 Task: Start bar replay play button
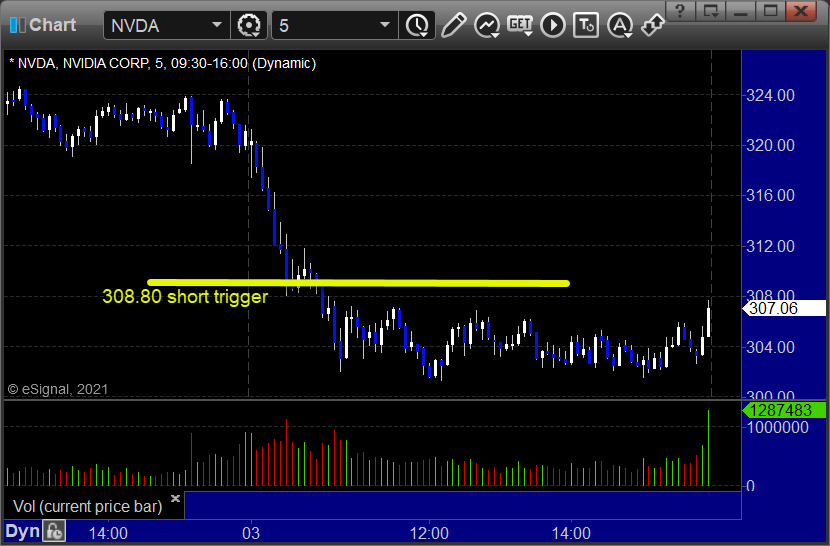[x=553, y=25]
